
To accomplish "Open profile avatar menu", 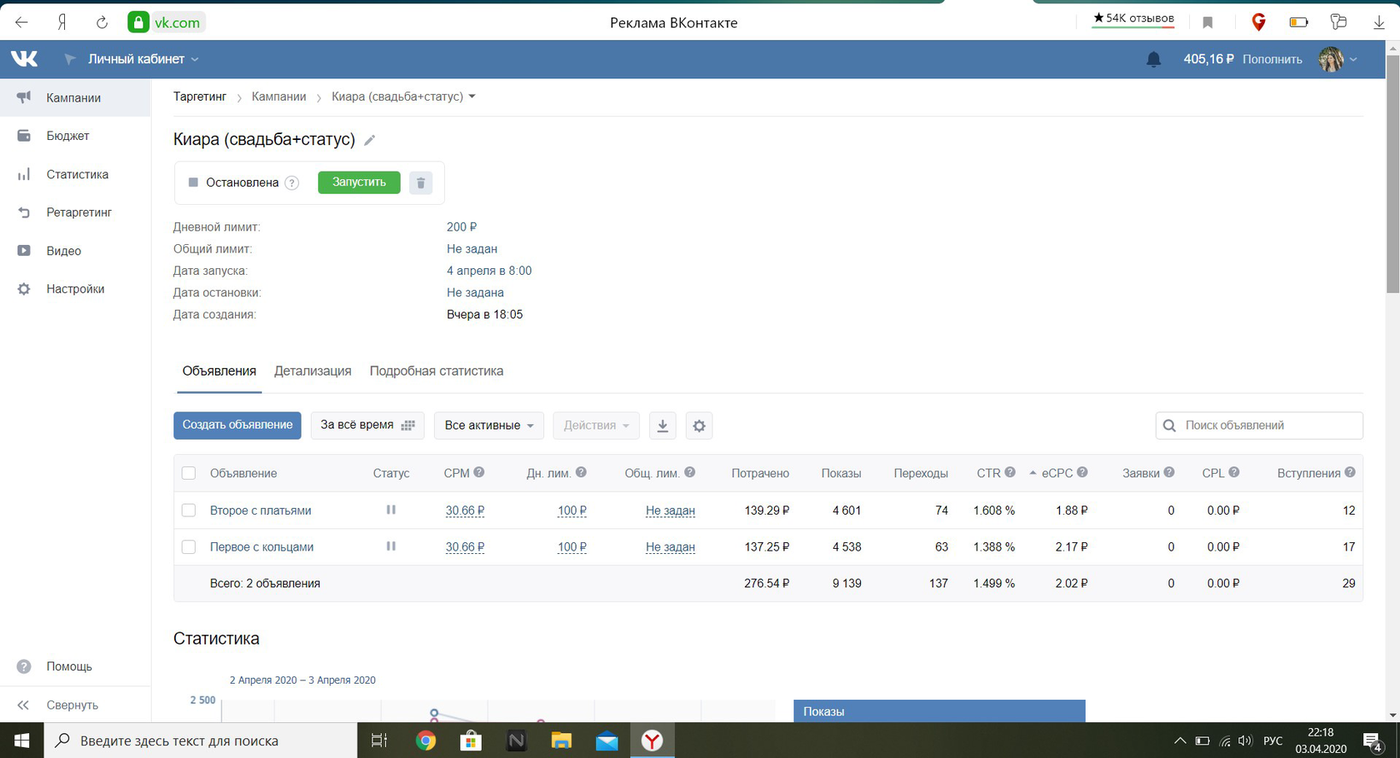I will (x=1338, y=59).
